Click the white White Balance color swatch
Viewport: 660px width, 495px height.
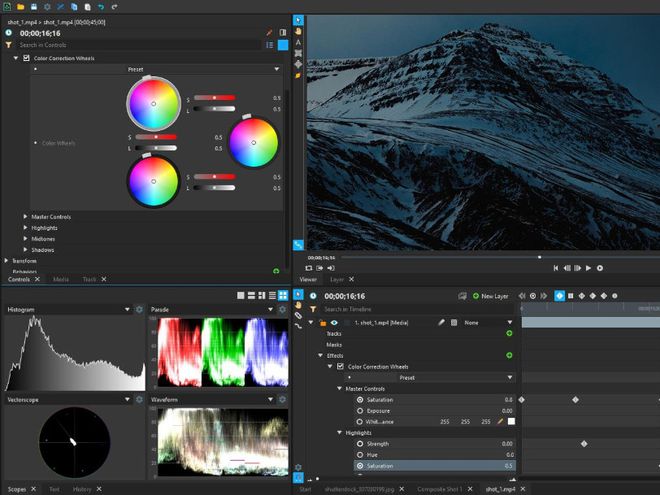point(511,421)
